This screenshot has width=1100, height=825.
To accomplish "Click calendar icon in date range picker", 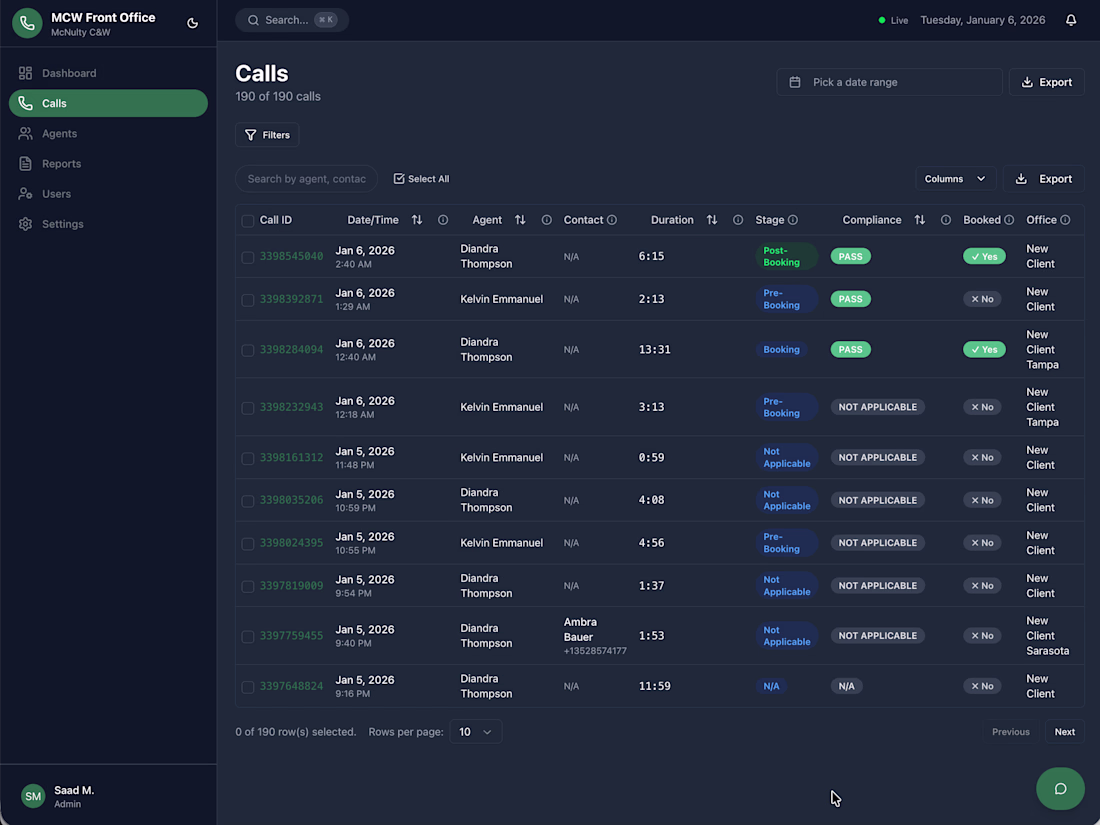I will pyautogui.click(x=795, y=82).
